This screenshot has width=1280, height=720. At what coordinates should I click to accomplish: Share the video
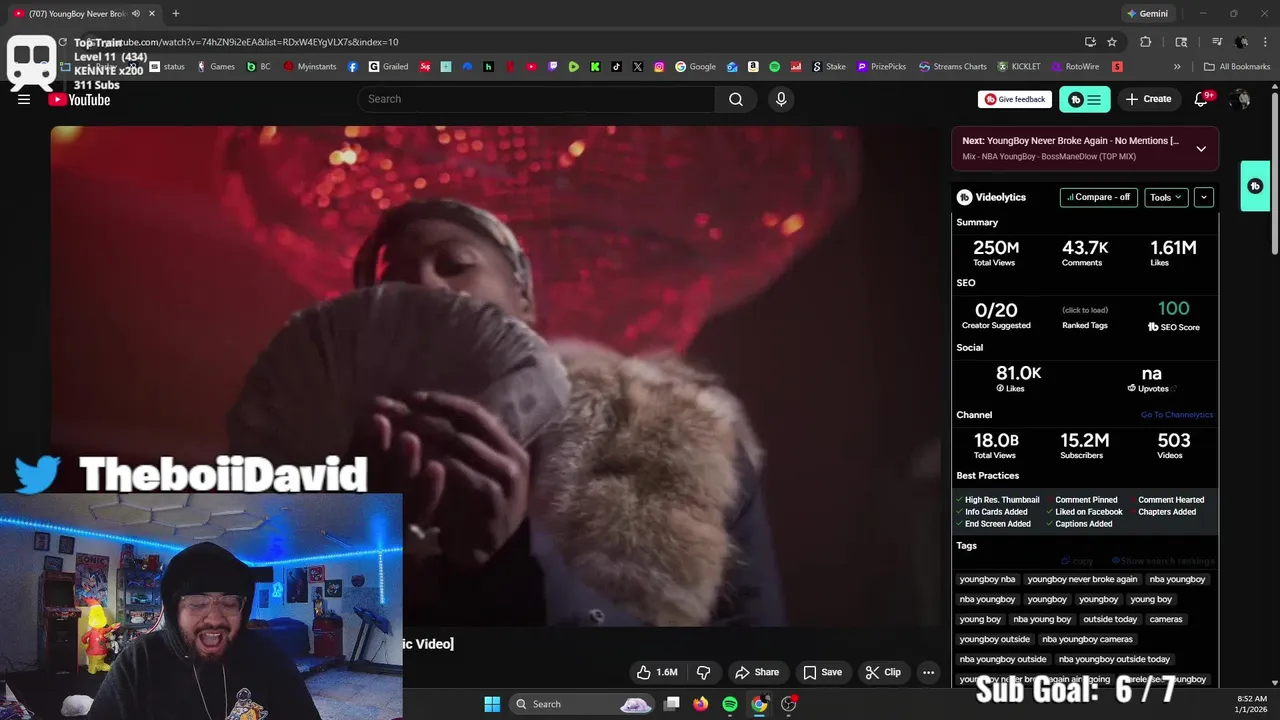click(757, 672)
